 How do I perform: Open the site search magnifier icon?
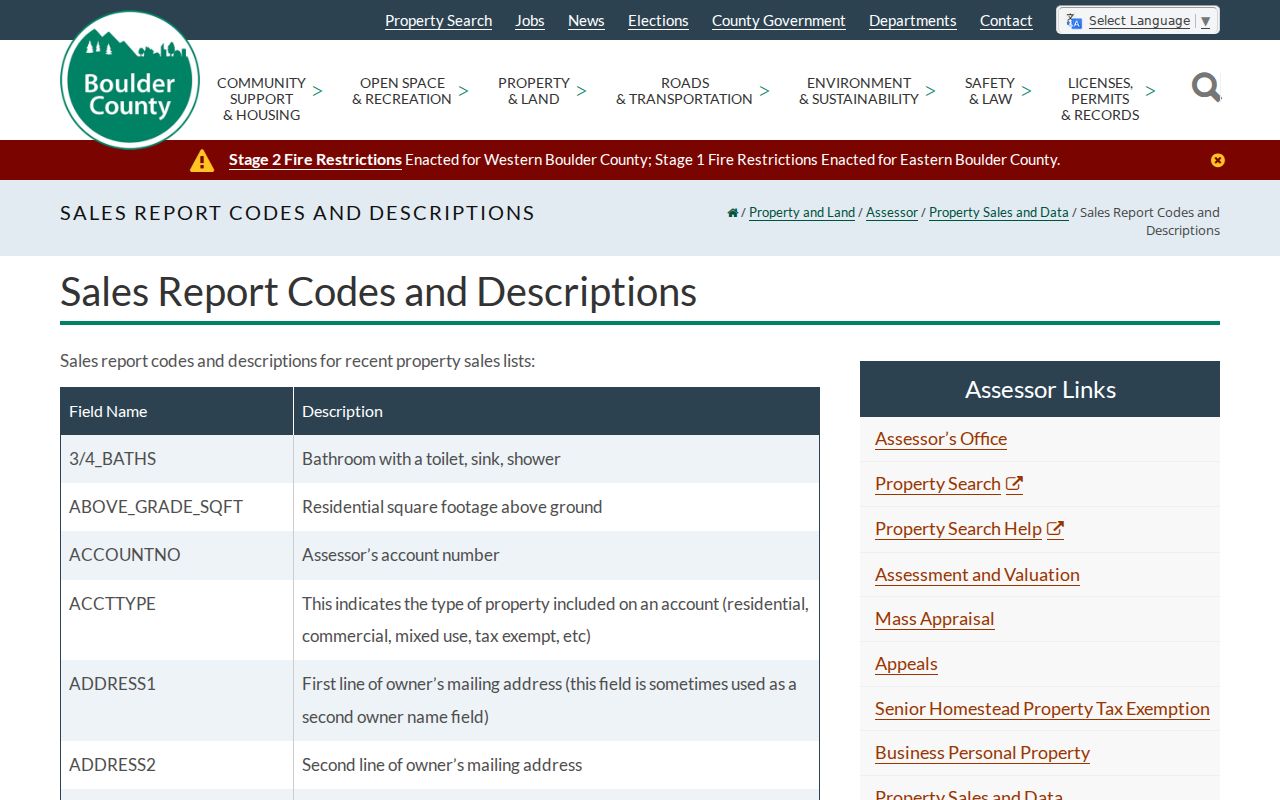1206,87
